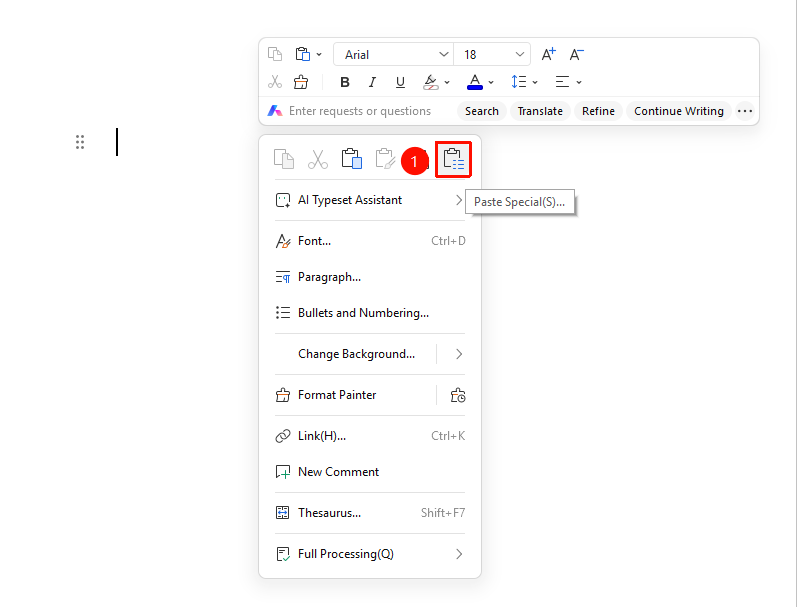Select Format Painter in the context menu

(355, 395)
